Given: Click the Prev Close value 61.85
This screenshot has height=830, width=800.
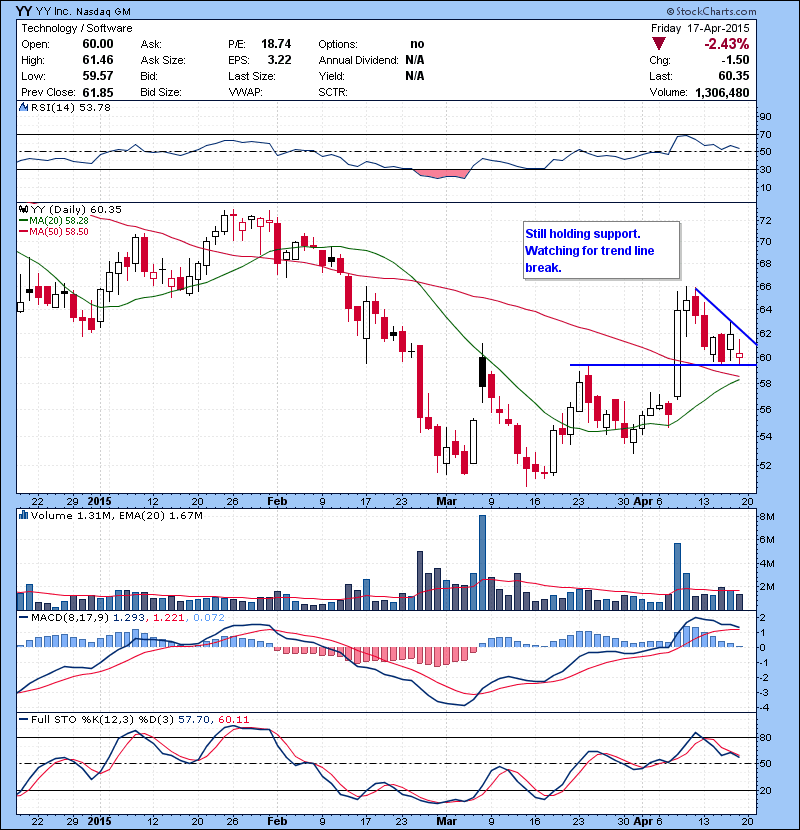Looking at the screenshot, I should click(x=98, y=92).
